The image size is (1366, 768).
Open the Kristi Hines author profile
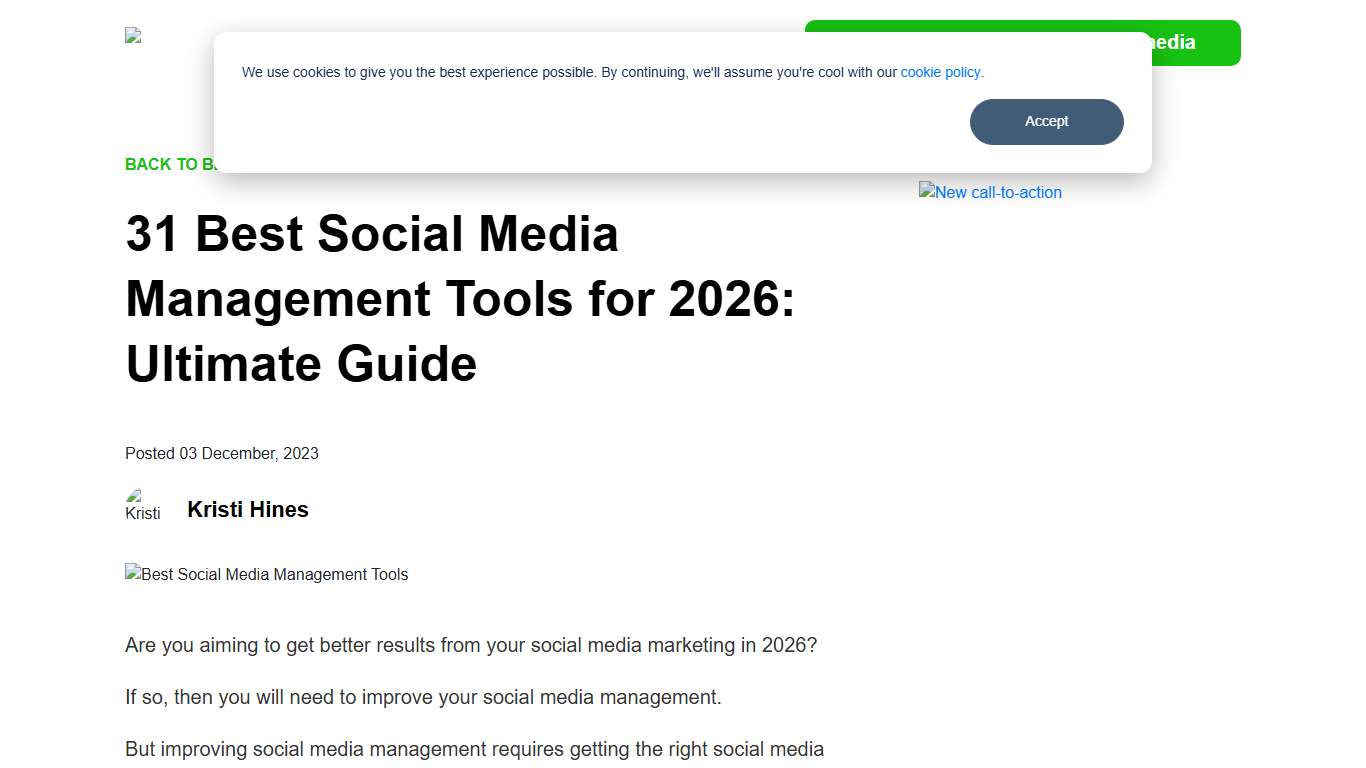click(x=247, y=509)
